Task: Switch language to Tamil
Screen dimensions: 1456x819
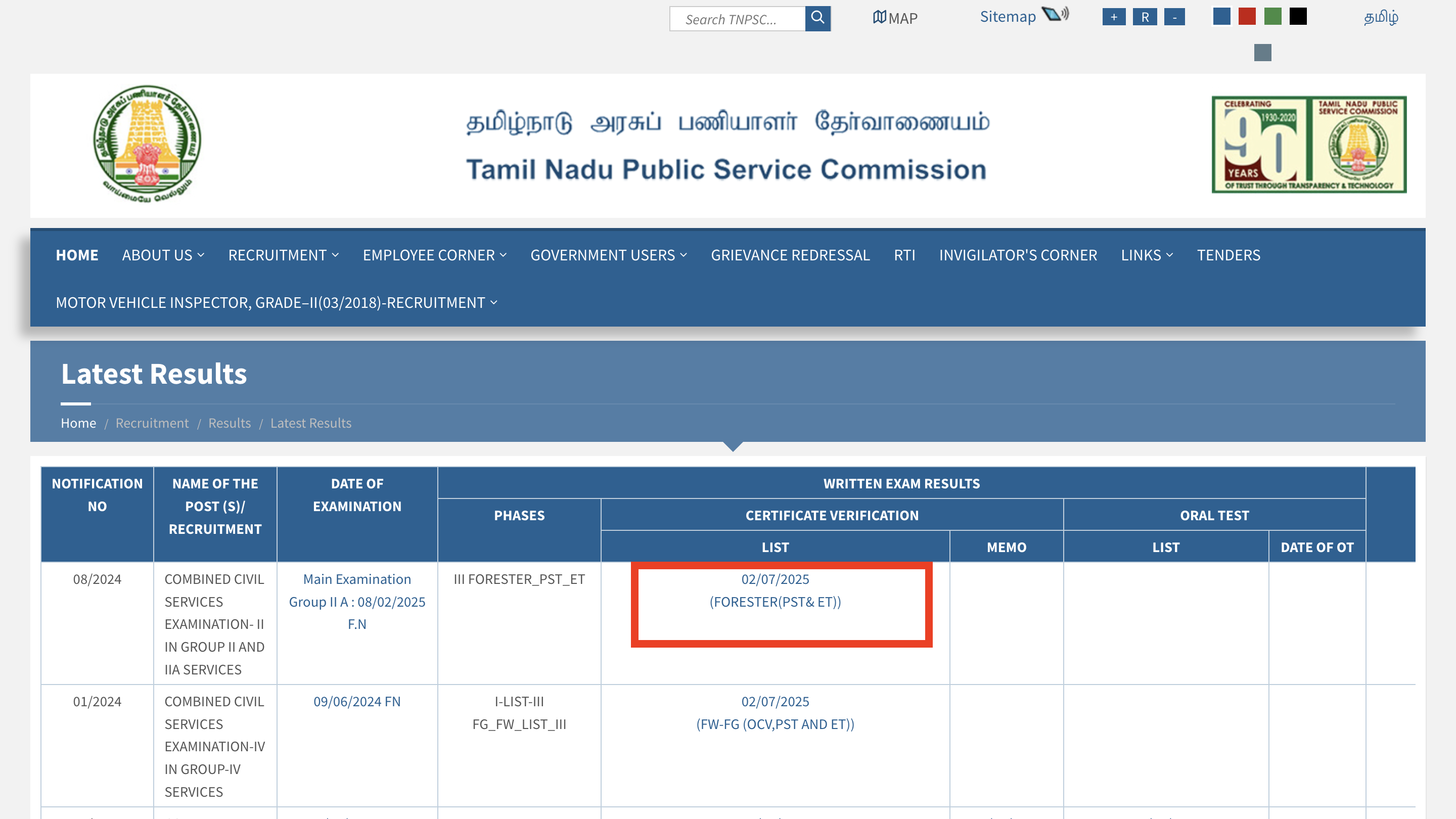Action: [1381, 17]
